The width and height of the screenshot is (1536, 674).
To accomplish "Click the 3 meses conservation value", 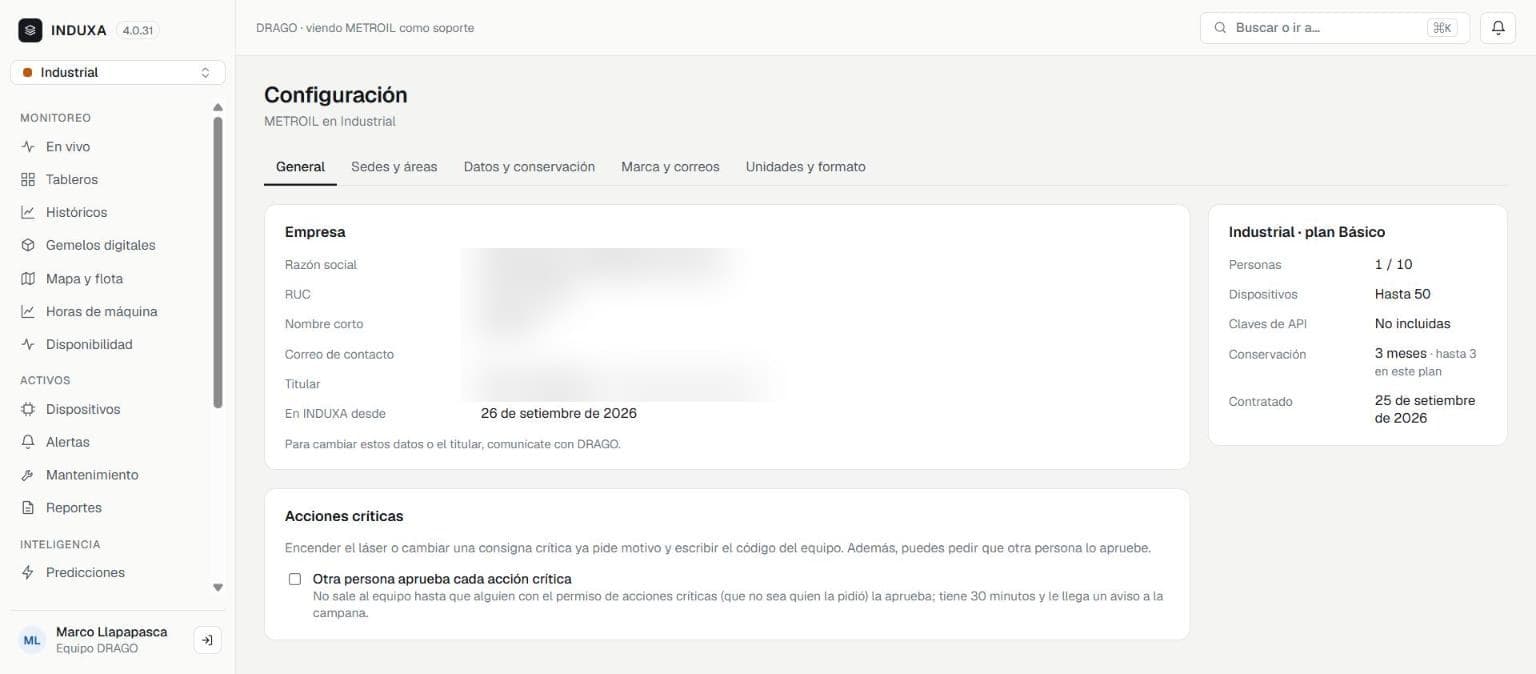I will point(1401,354).
